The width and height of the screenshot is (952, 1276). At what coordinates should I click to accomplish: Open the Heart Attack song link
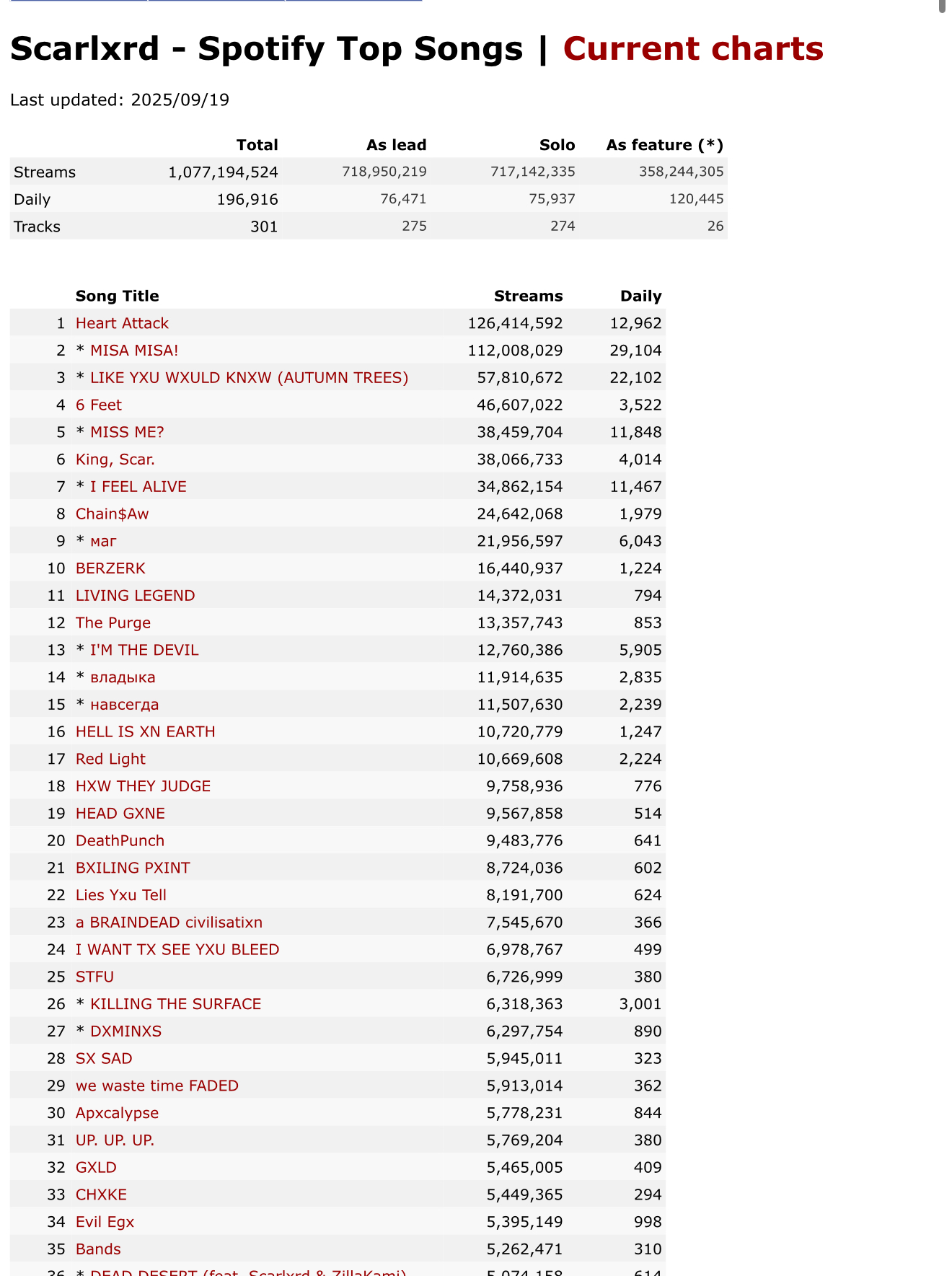pyautogui.click(x=122, y=323)
